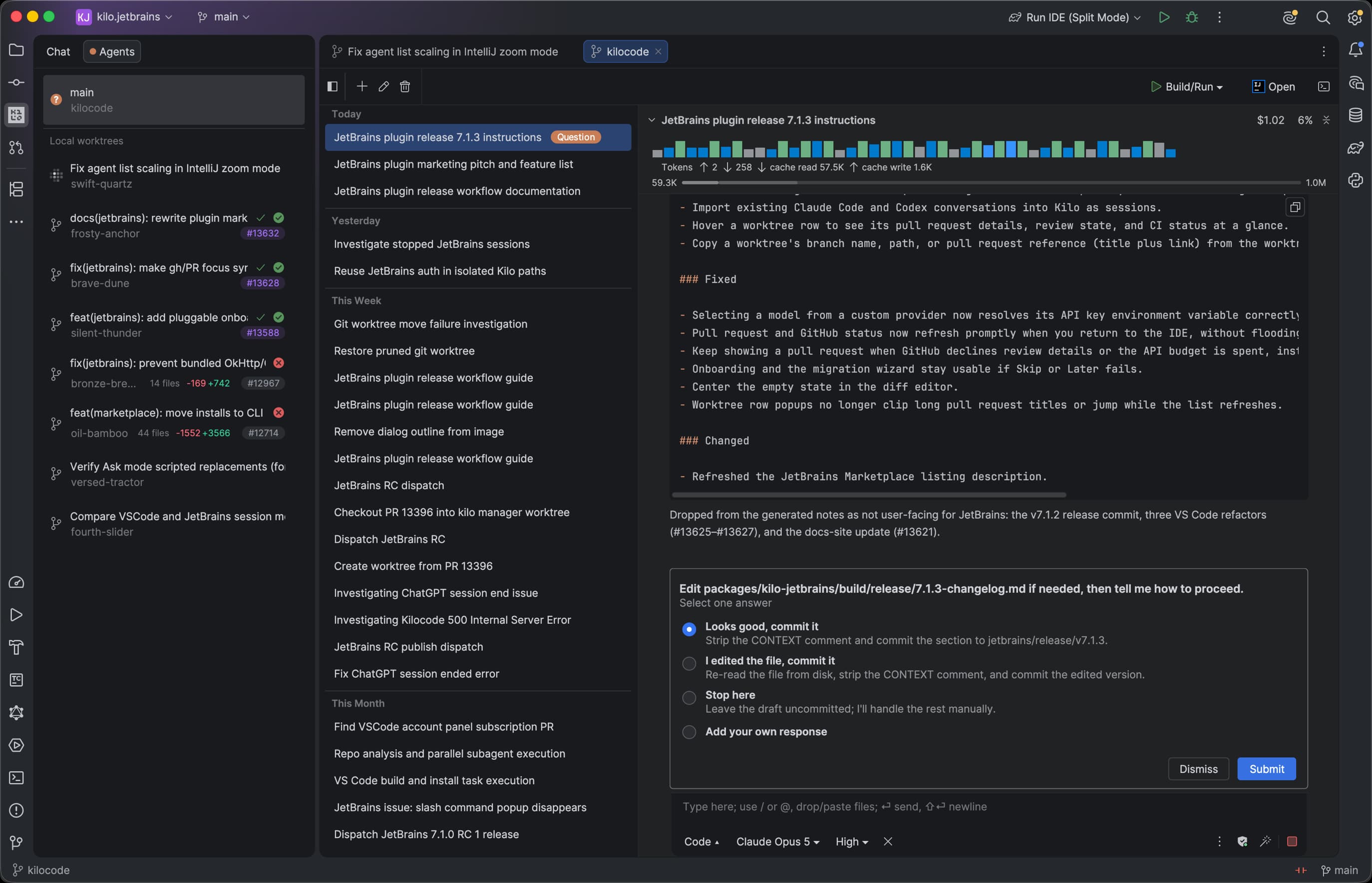Rename session using pencil icon
1372x883 pixels.
[383, 86]
